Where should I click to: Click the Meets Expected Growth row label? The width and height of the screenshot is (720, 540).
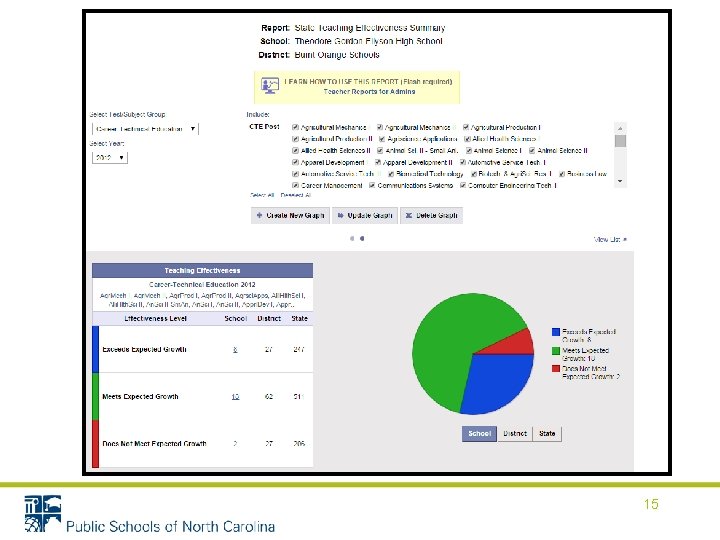pos(140,397)
